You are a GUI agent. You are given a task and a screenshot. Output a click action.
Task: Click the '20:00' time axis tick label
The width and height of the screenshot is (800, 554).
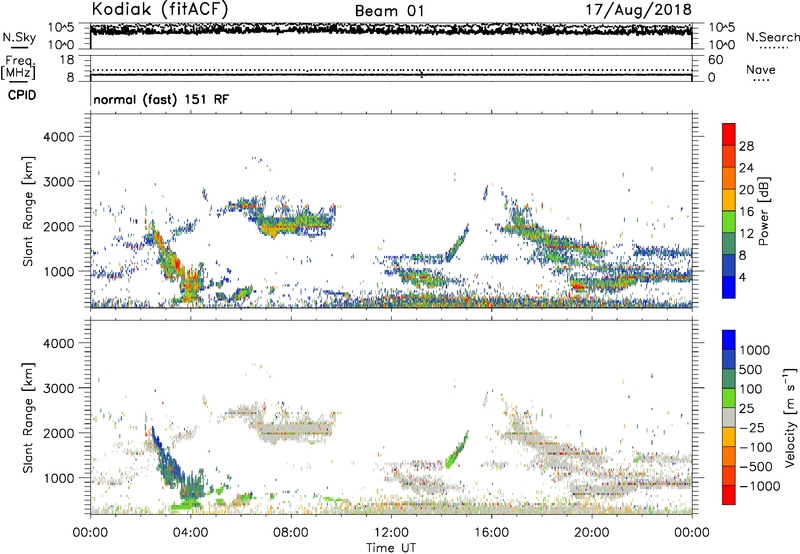(591, 533)
